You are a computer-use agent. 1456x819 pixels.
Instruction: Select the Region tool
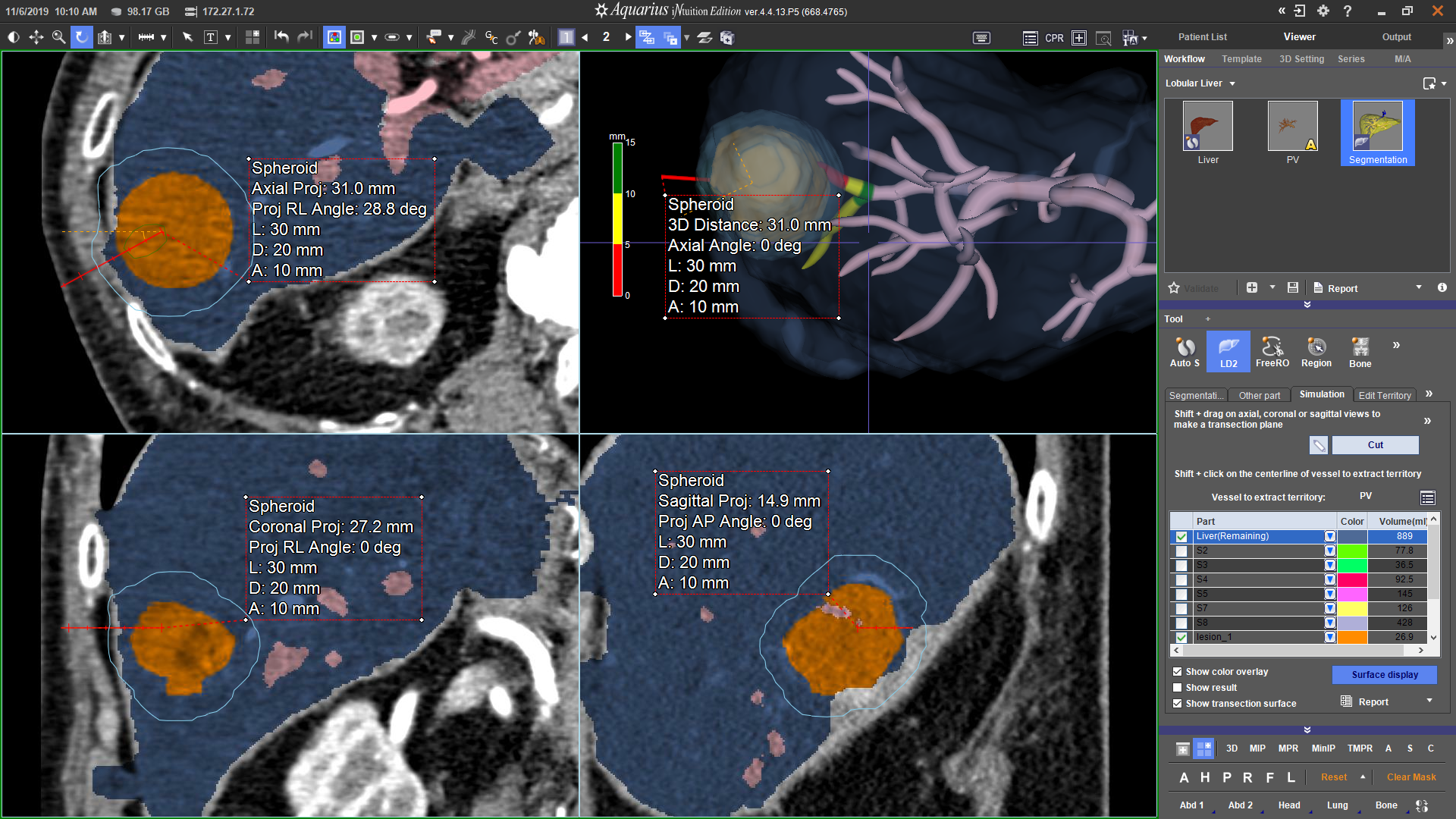[x=1316, y=352]
